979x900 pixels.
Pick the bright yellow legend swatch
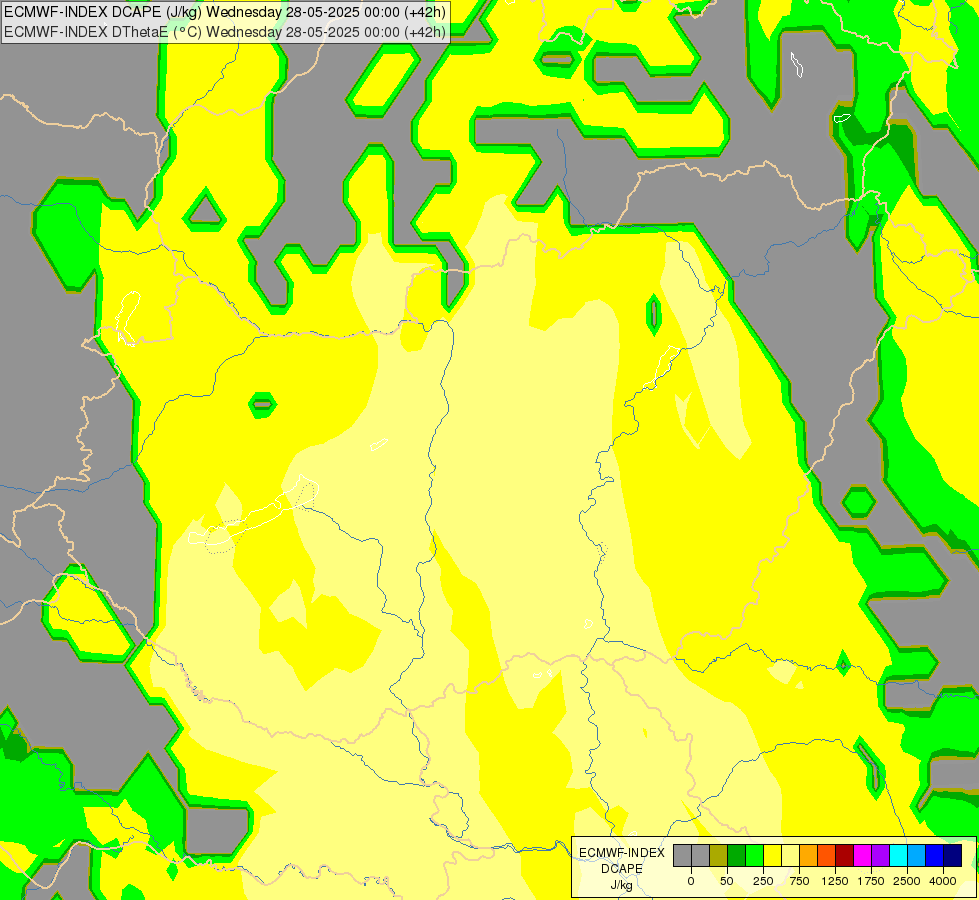coord(773,856)
